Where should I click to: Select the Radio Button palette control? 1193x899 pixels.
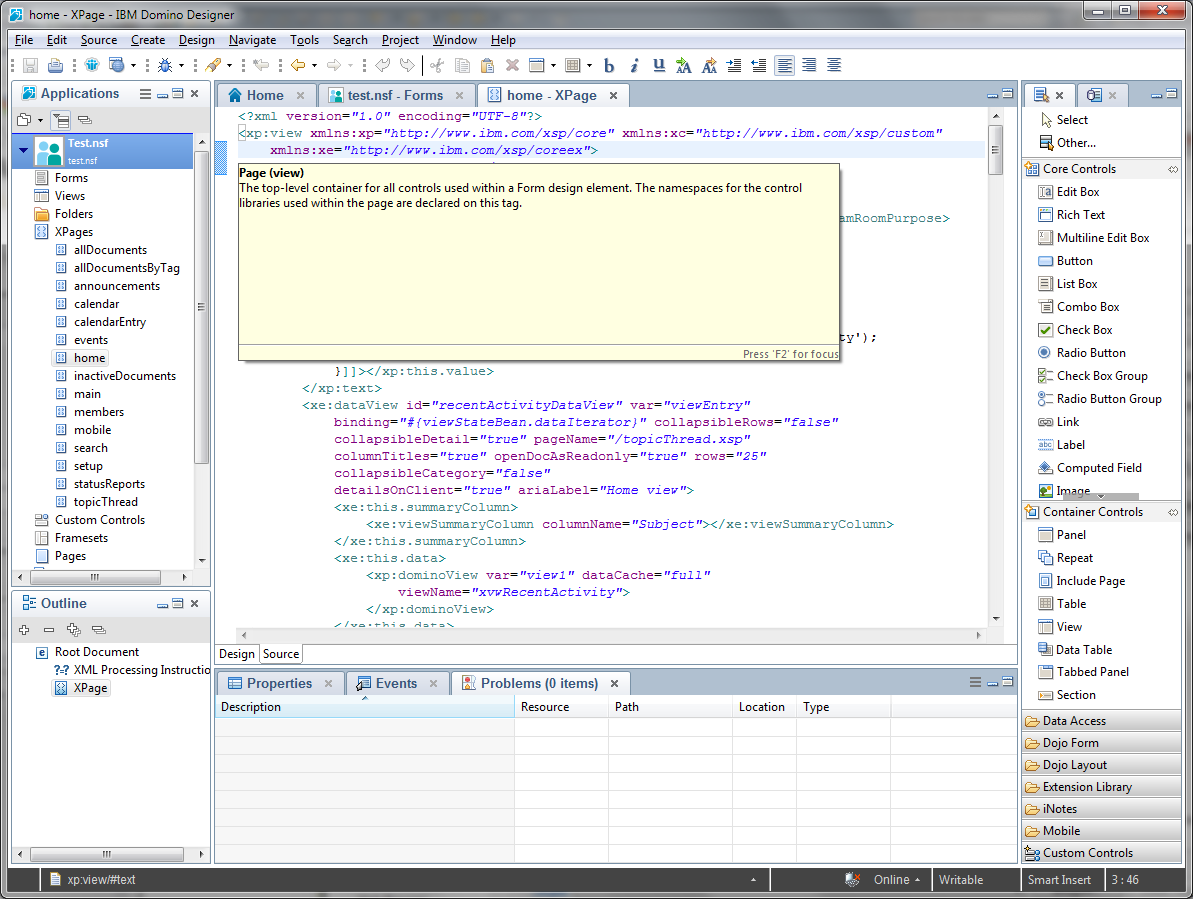coord(1090,353)
